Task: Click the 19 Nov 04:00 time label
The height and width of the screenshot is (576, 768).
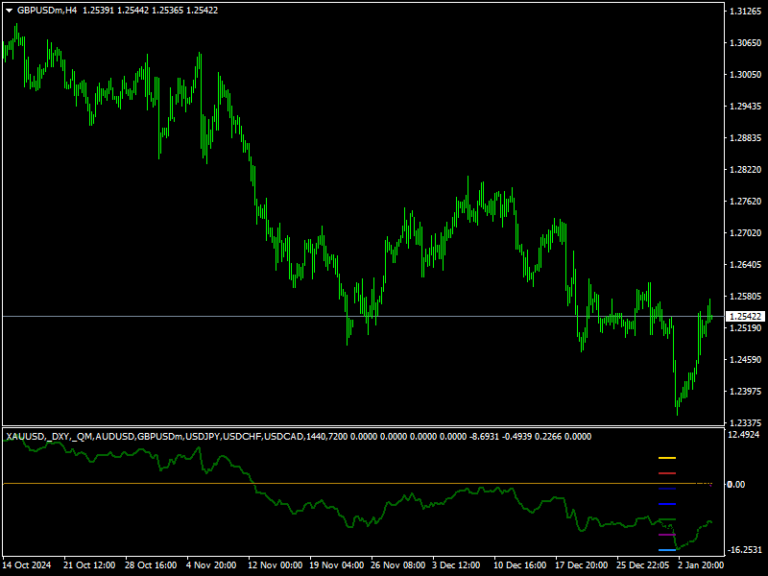Action: point(337,565)
